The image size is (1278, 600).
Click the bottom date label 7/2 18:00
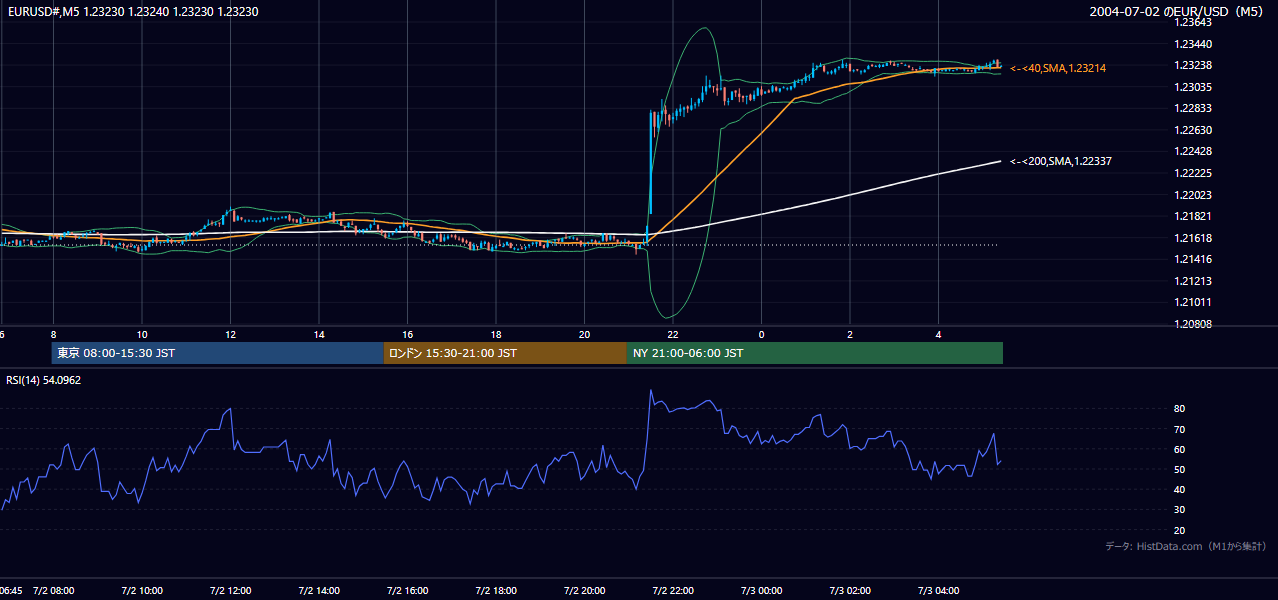pyautogui.click(x=496, y=590)
